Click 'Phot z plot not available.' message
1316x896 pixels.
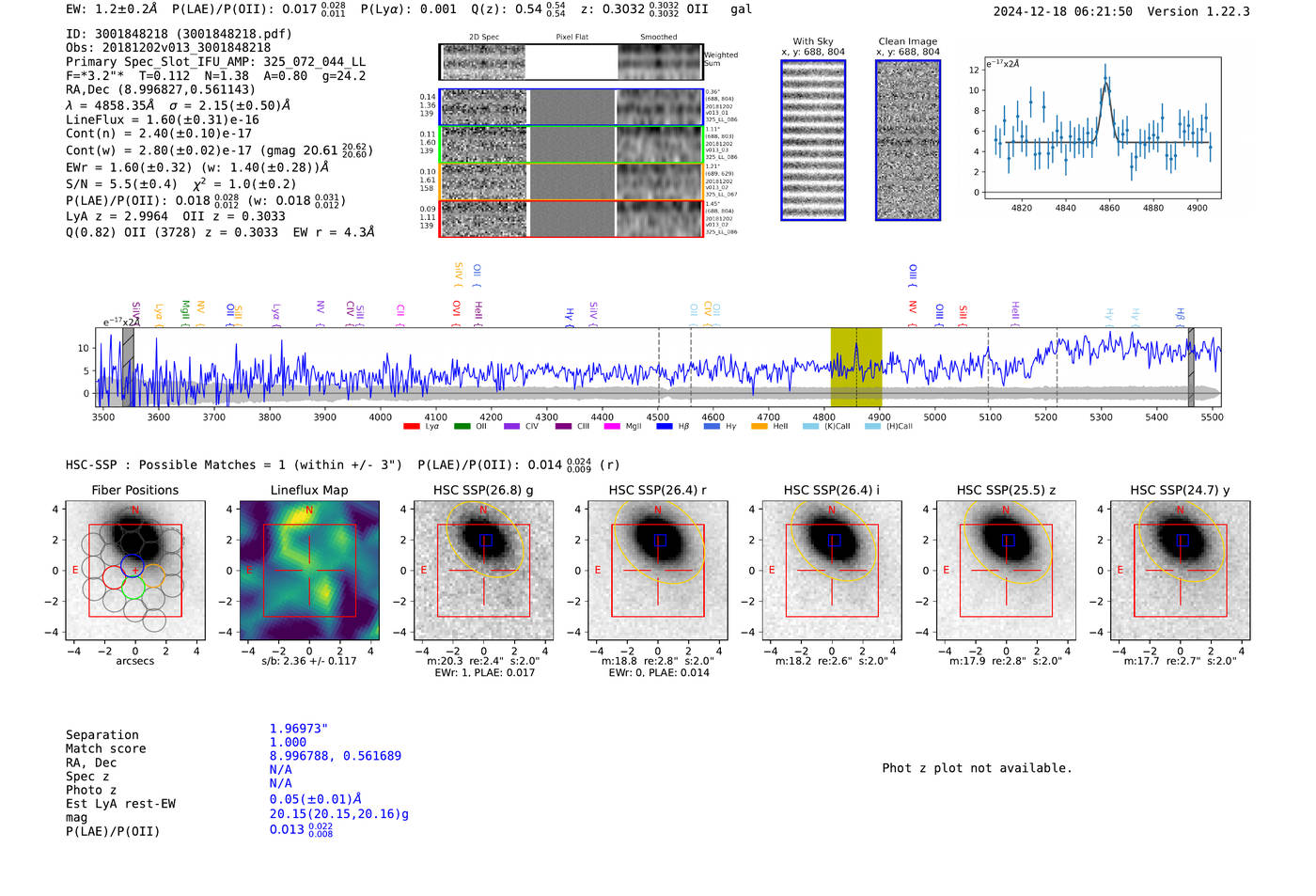tap(977, 769)
